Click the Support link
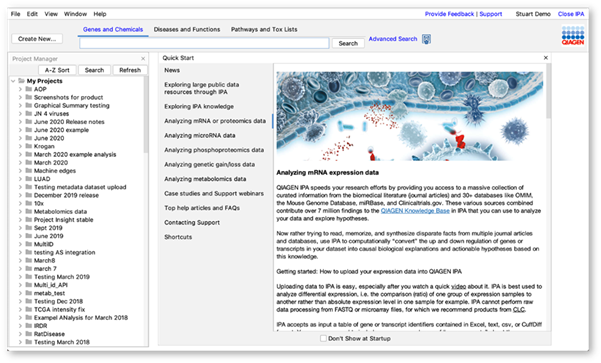601x363 pixels. coord(491,14)
